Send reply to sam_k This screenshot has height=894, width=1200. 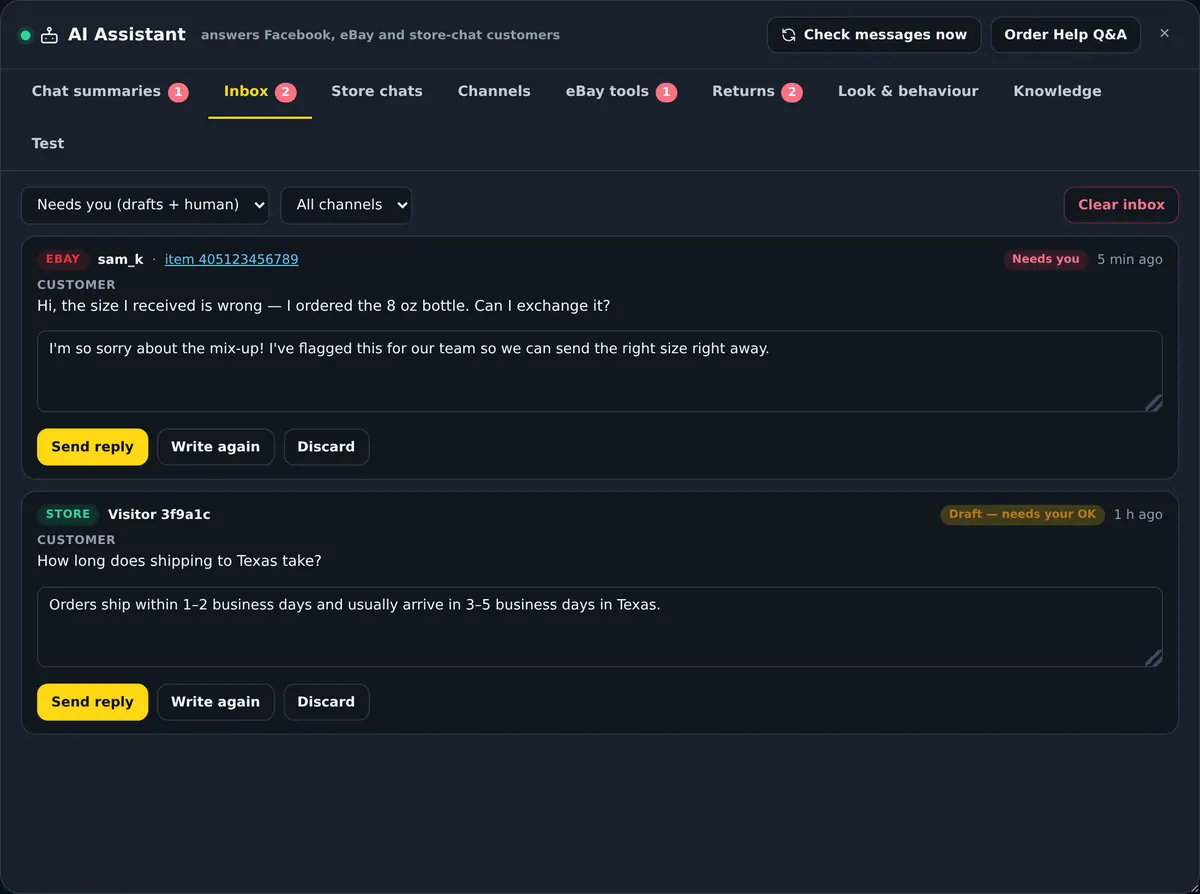(x=92, y=447)
